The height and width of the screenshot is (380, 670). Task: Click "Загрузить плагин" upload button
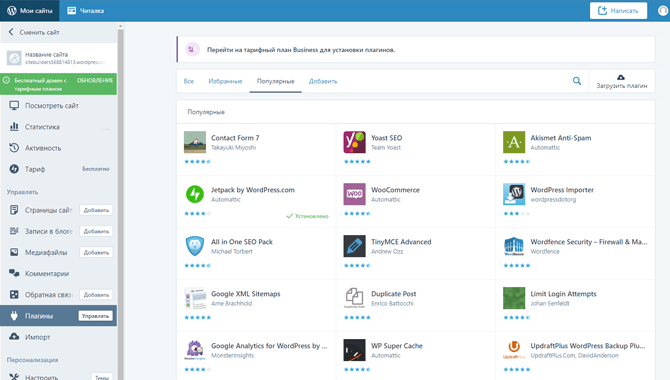click(x=621, y=81)
